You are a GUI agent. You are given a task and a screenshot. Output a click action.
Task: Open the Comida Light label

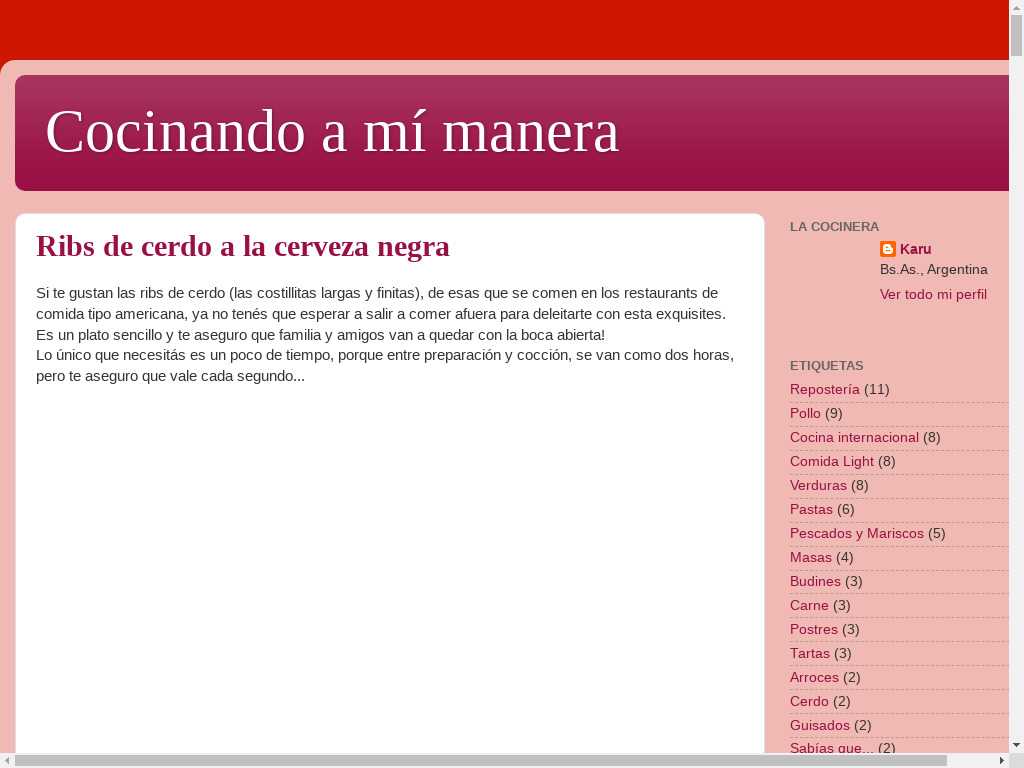coord(831,462)
